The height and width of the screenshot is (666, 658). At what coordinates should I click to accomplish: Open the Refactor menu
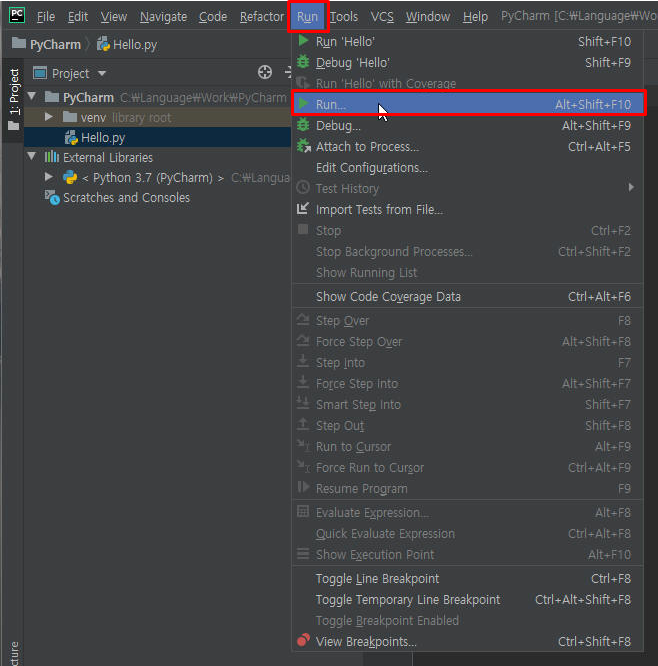click(262, 17)
